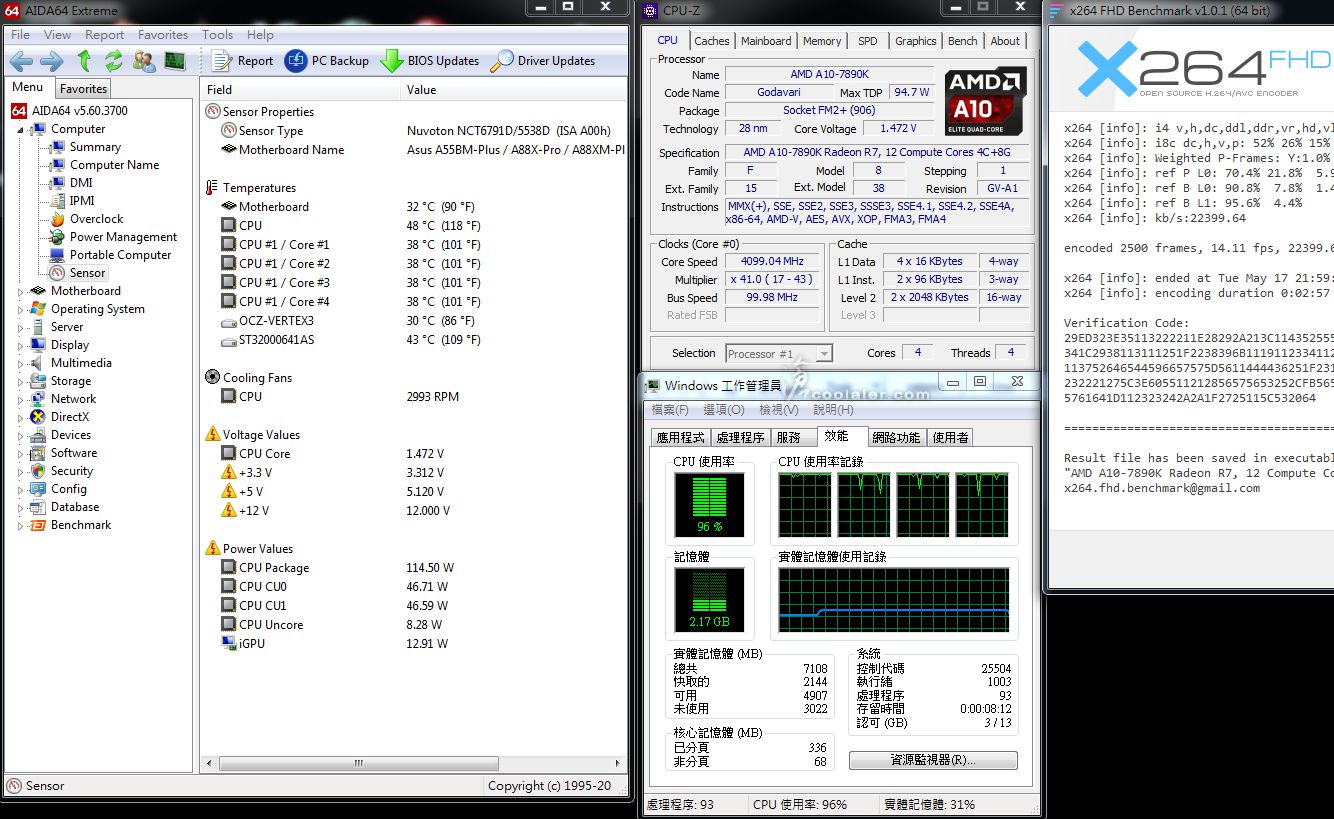Switch to the Memory tab in CPU-Z

tap(821, 41)
